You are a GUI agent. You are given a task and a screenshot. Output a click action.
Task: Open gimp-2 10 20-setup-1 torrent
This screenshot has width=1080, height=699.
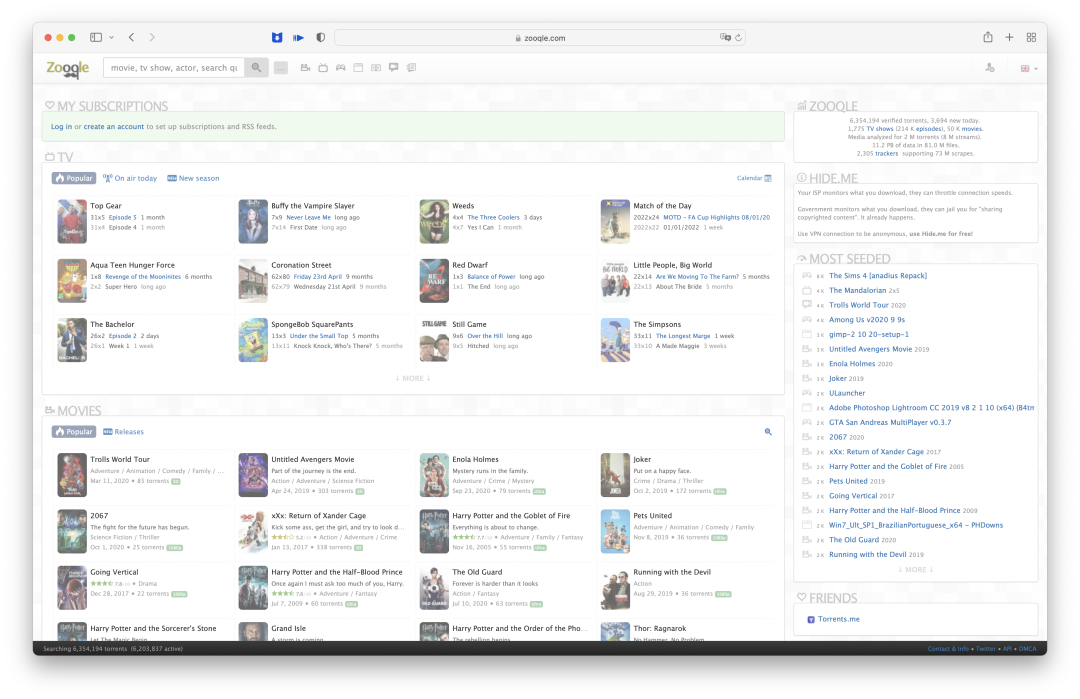pos(869,335)
